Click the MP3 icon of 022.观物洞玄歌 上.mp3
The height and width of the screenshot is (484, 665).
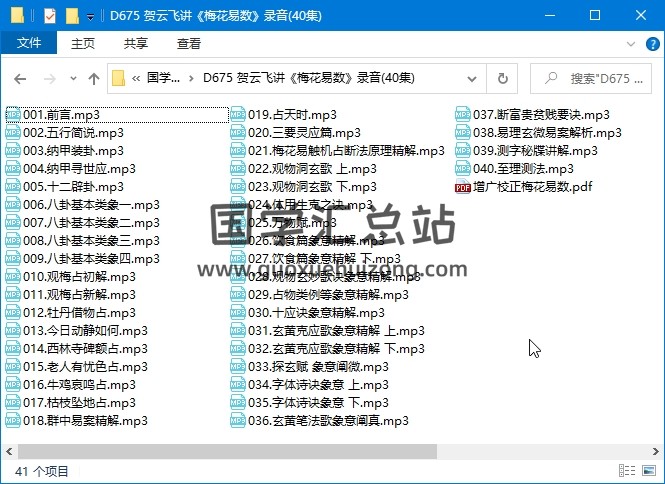238,169
